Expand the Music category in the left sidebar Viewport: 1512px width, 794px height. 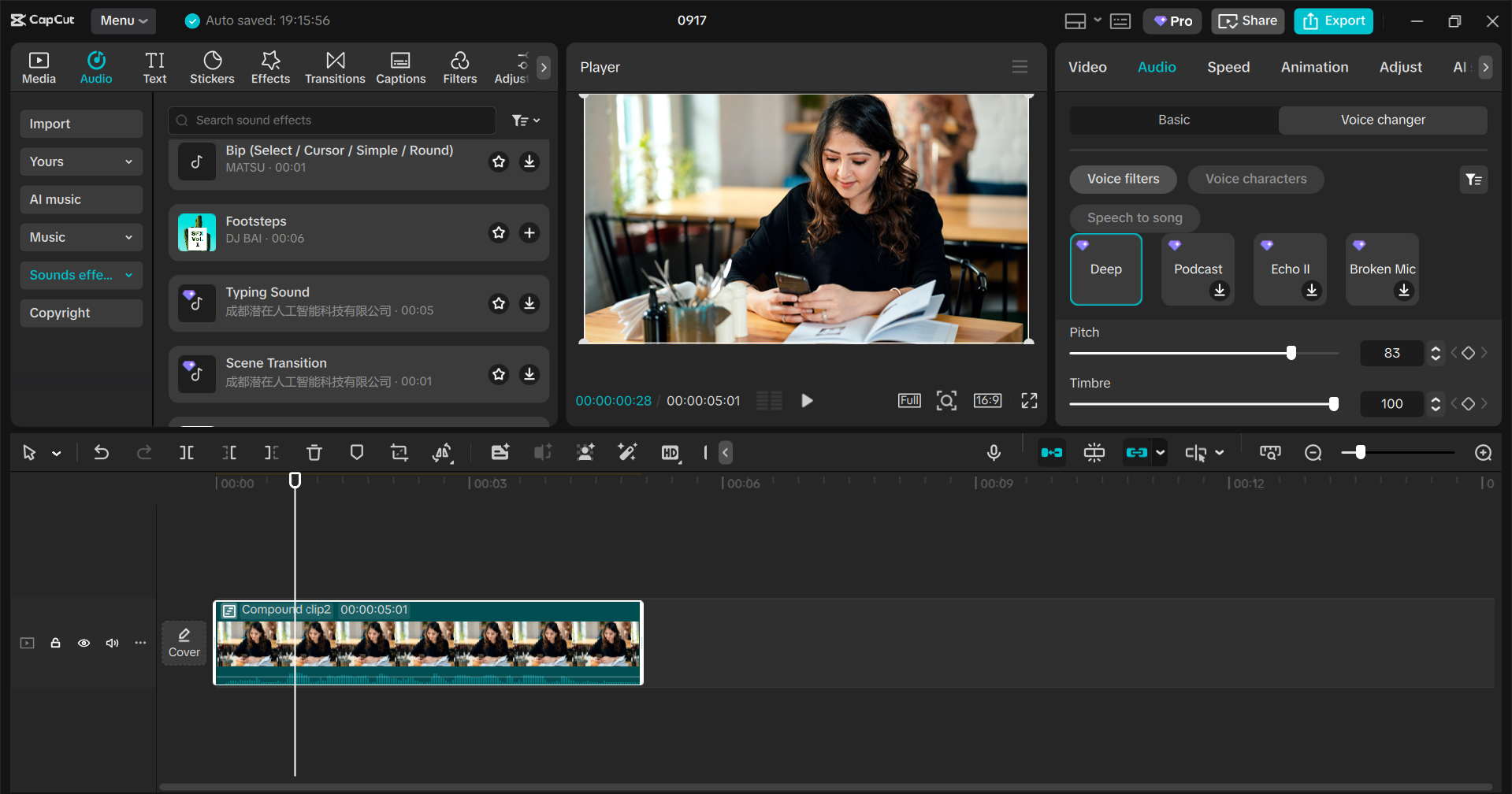point(80,237)
